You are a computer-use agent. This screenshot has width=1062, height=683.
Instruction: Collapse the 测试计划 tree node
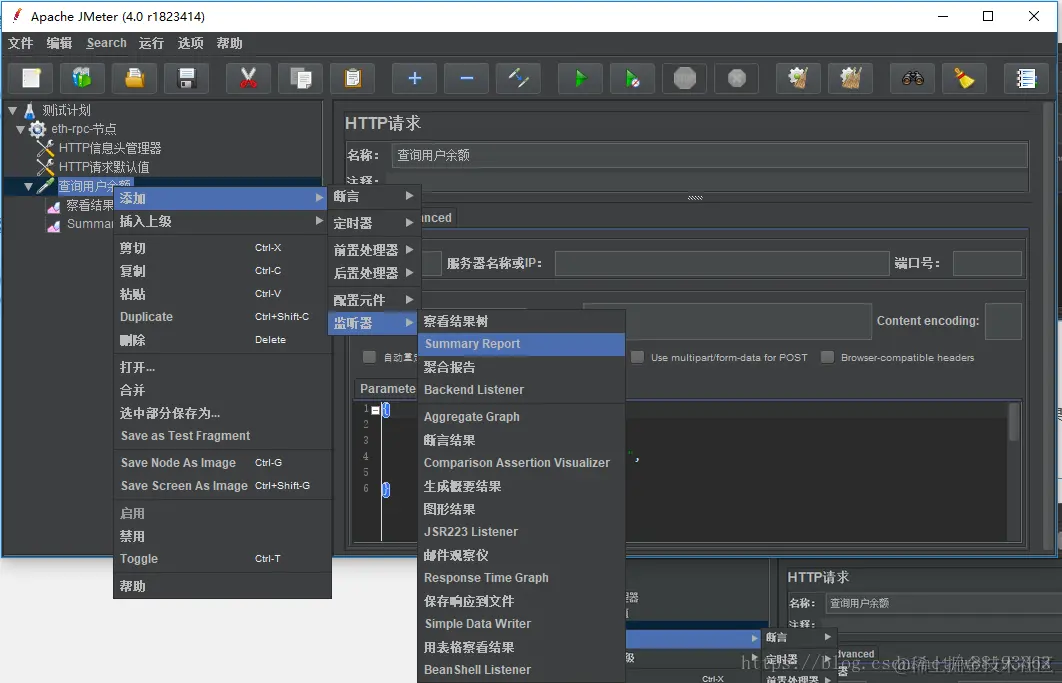pyautogui.click(x=12, y=110)
